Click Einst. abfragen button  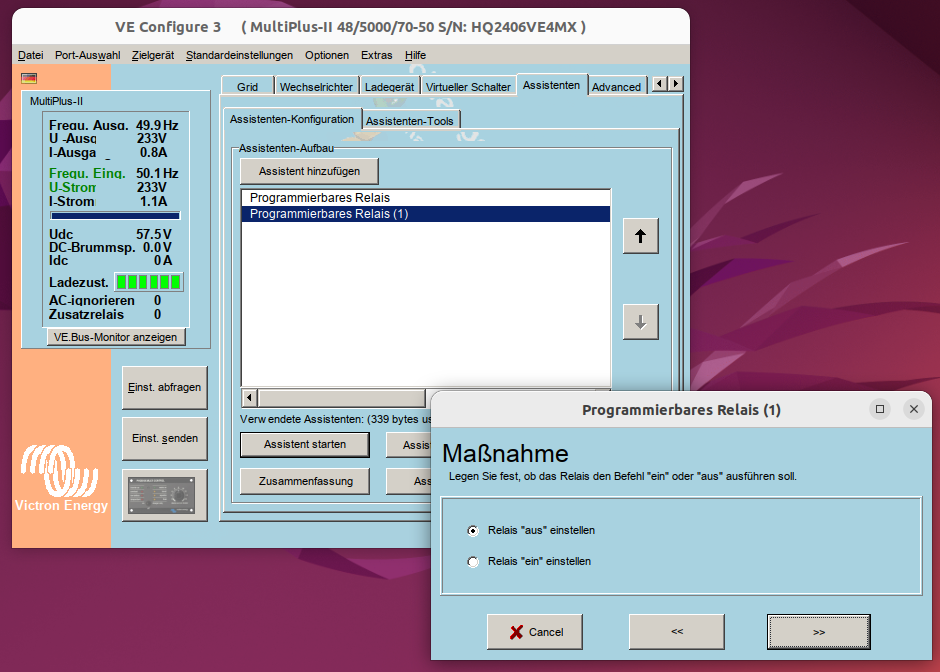(165, 387)
